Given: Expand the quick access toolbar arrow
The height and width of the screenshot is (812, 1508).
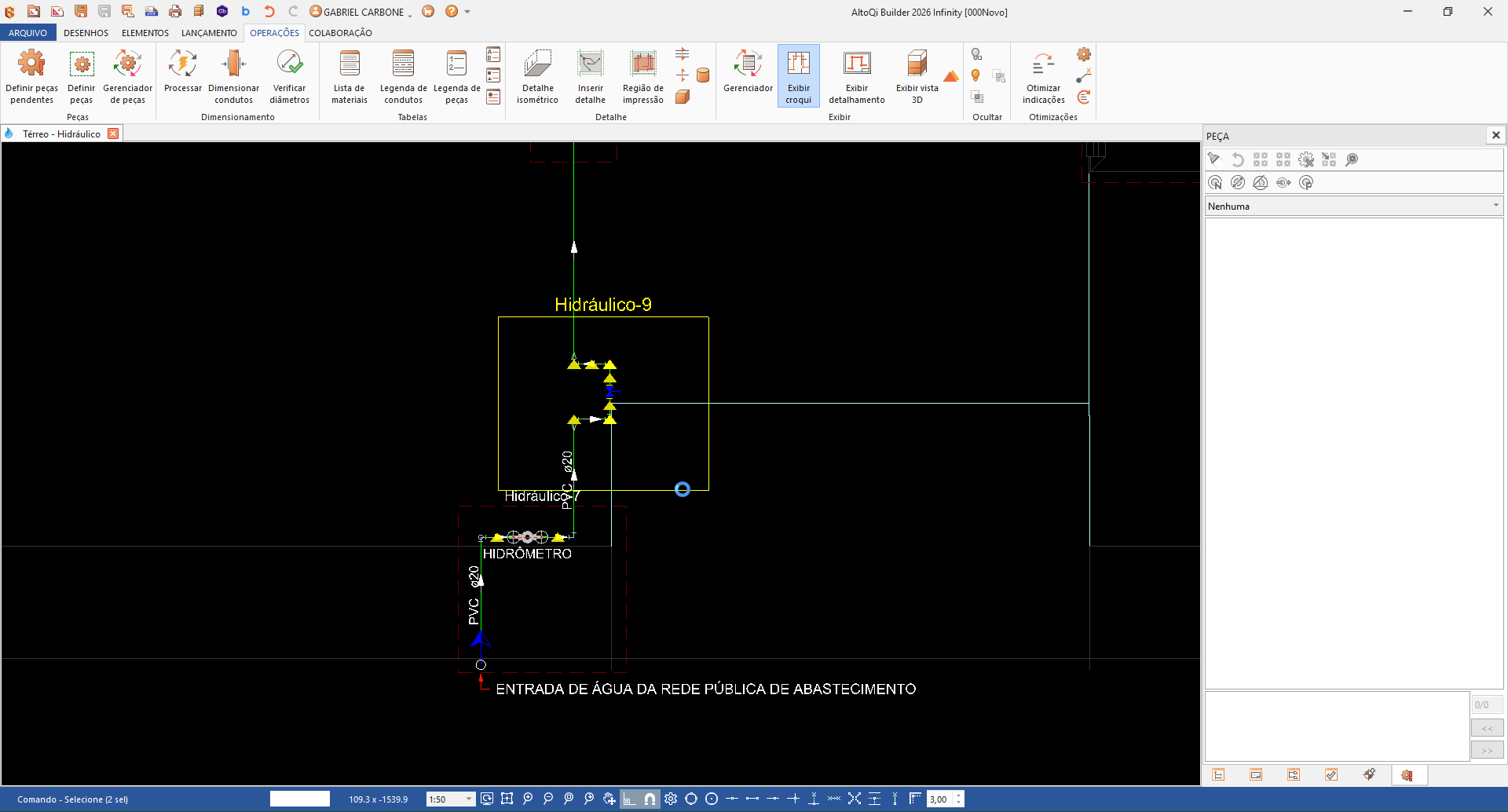Looking at the screenshot, I should (x=467, y=12).
